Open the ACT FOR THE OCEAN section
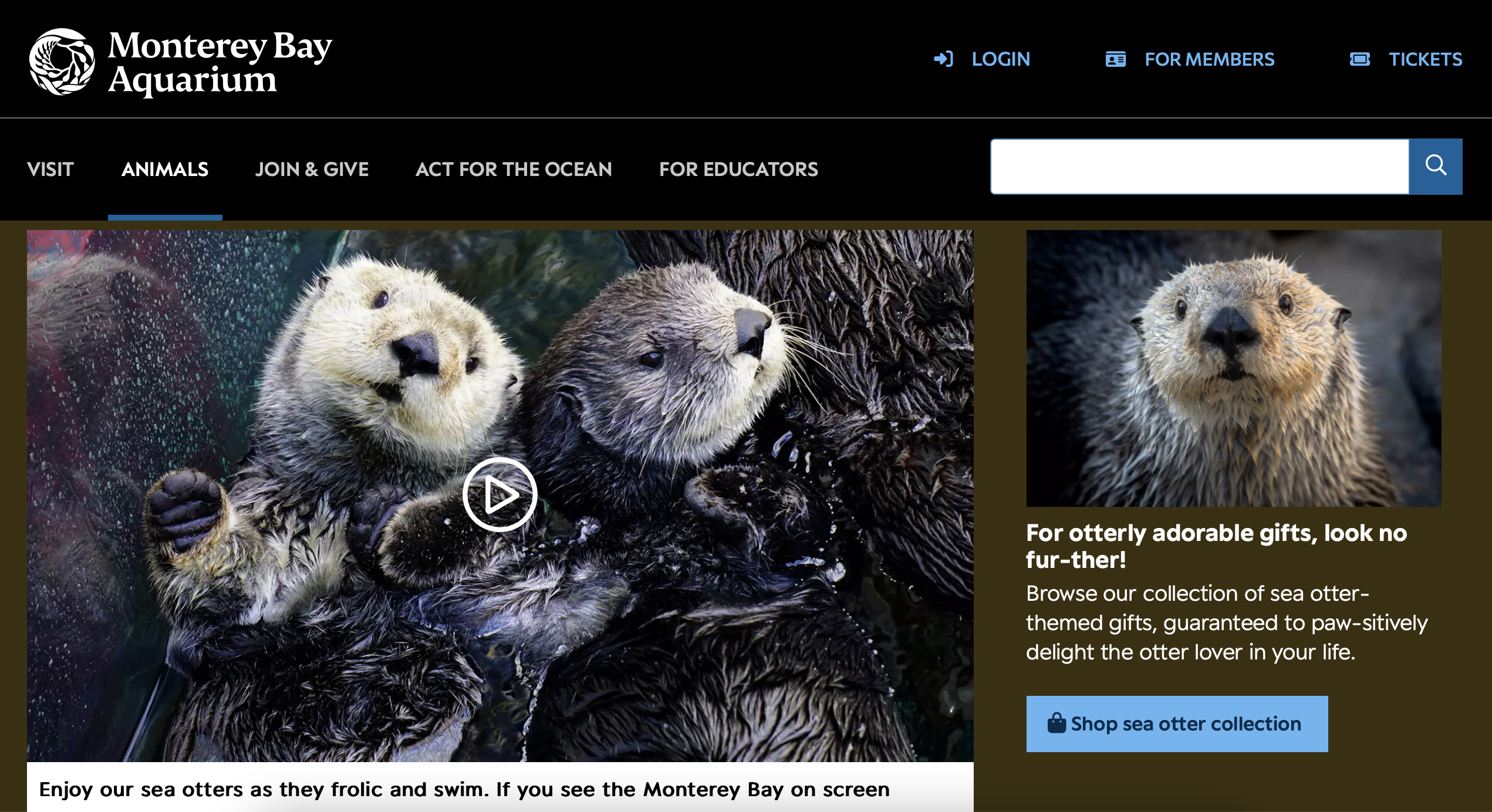This screenshot has height=812, width=1492. pyautogui.click(x=513, y=170)
